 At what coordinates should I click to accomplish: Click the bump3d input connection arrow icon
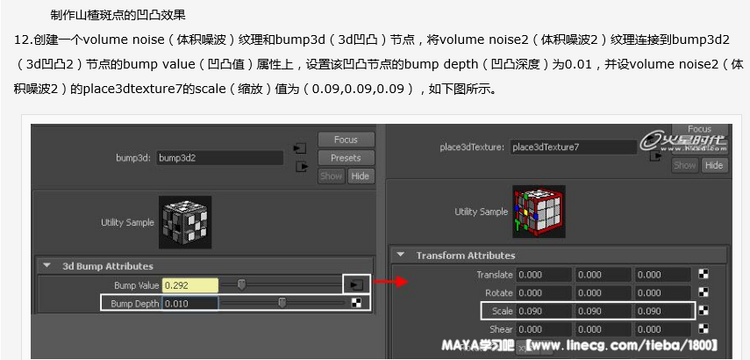pos(300,148)
